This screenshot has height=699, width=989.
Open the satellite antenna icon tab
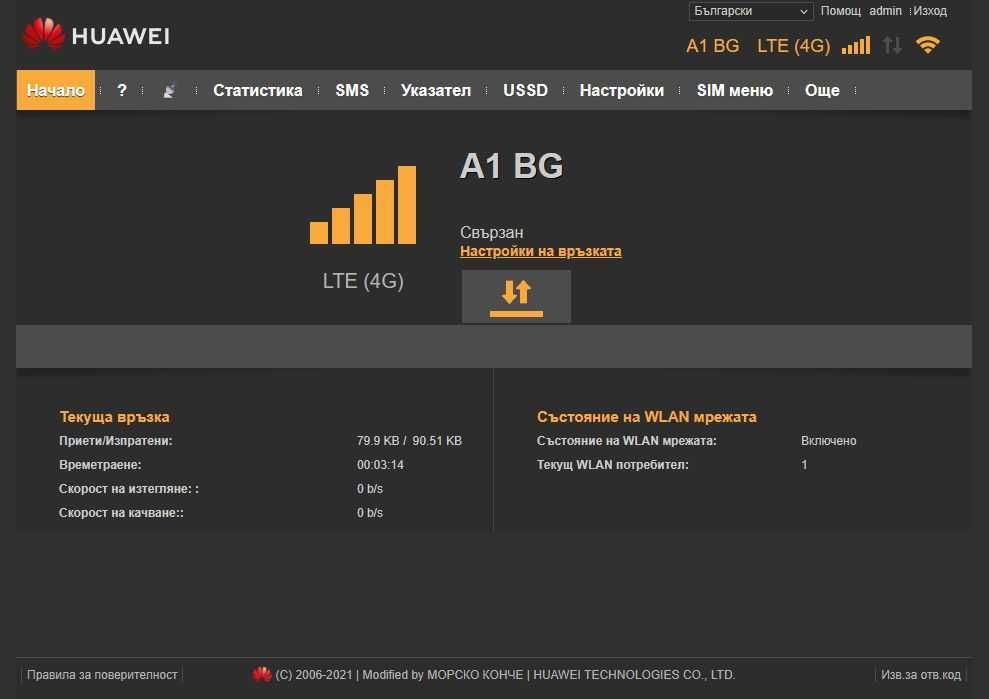169,91
